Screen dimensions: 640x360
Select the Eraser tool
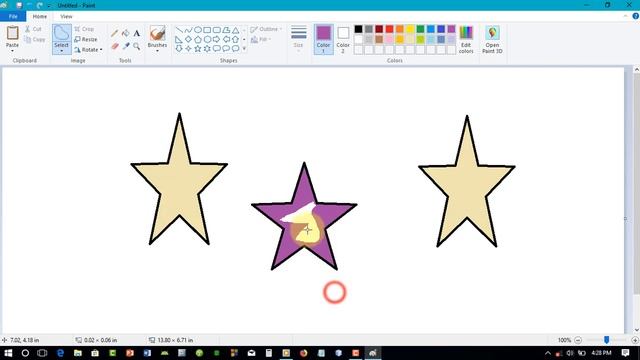point(115,46)
